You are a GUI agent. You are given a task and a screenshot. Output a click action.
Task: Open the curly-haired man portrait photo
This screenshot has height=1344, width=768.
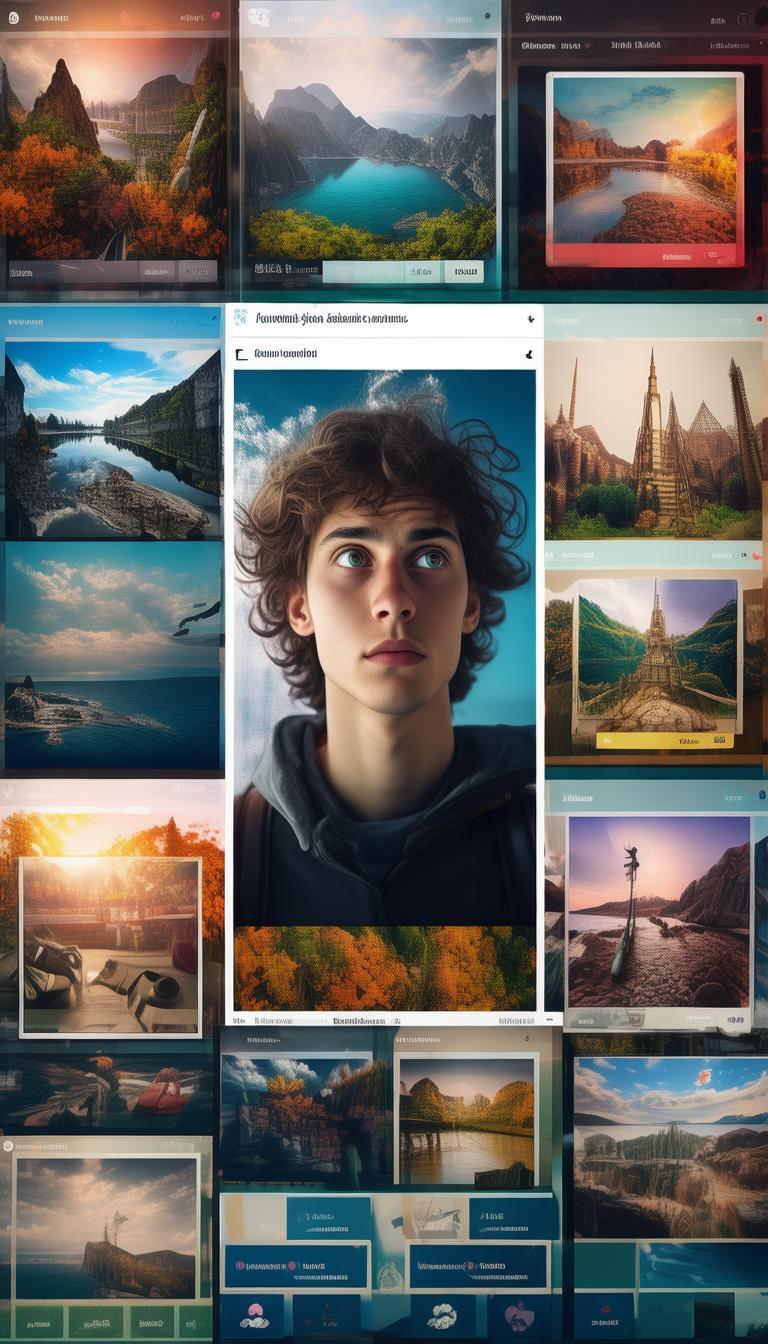coord(385,640)
